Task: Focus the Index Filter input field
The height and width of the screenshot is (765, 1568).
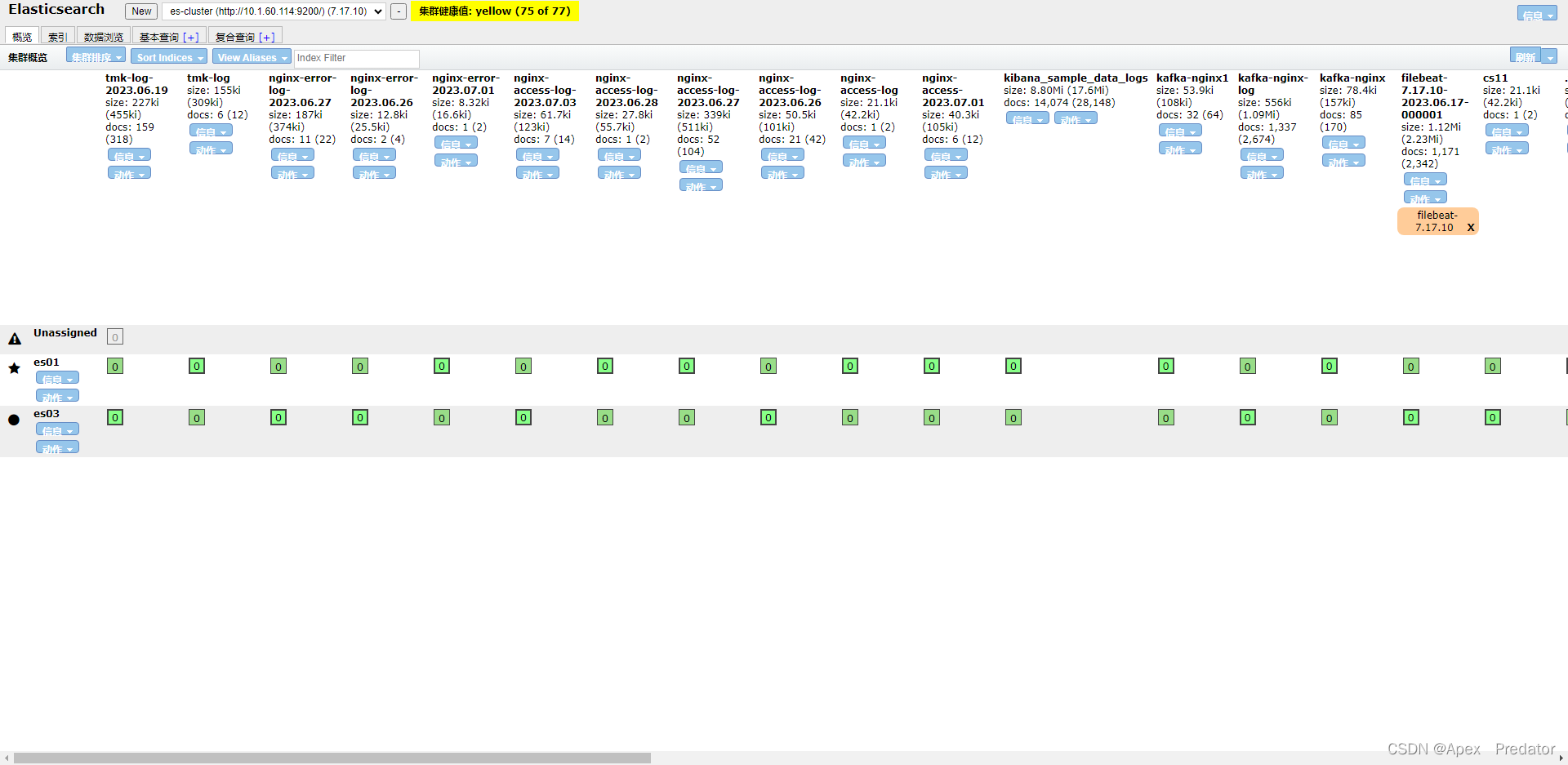Action: click(357, 58)
